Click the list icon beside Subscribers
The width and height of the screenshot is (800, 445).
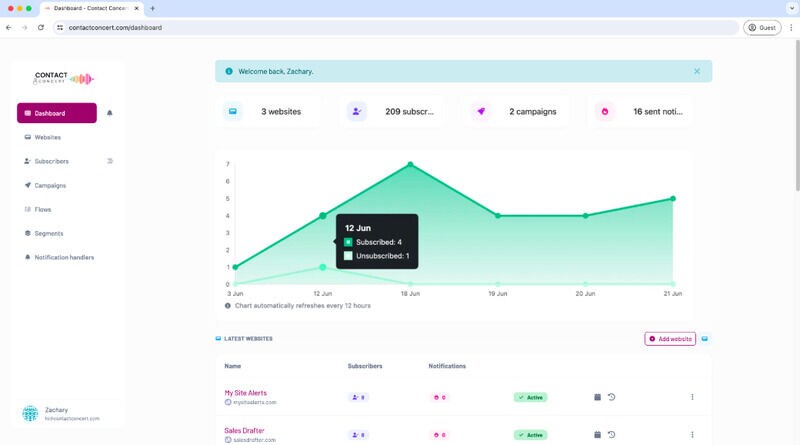click(x=110, y=161)
